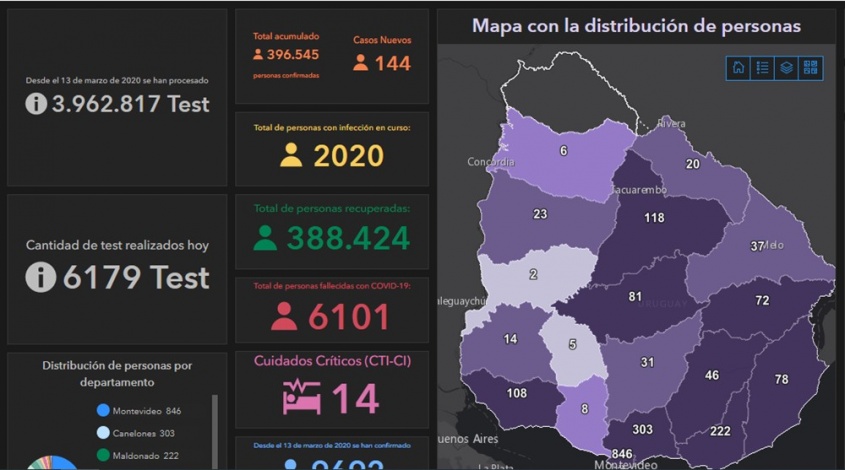Select the map region labeled 81
Screen dimensions: 845x470
click(x=635, y=296)
